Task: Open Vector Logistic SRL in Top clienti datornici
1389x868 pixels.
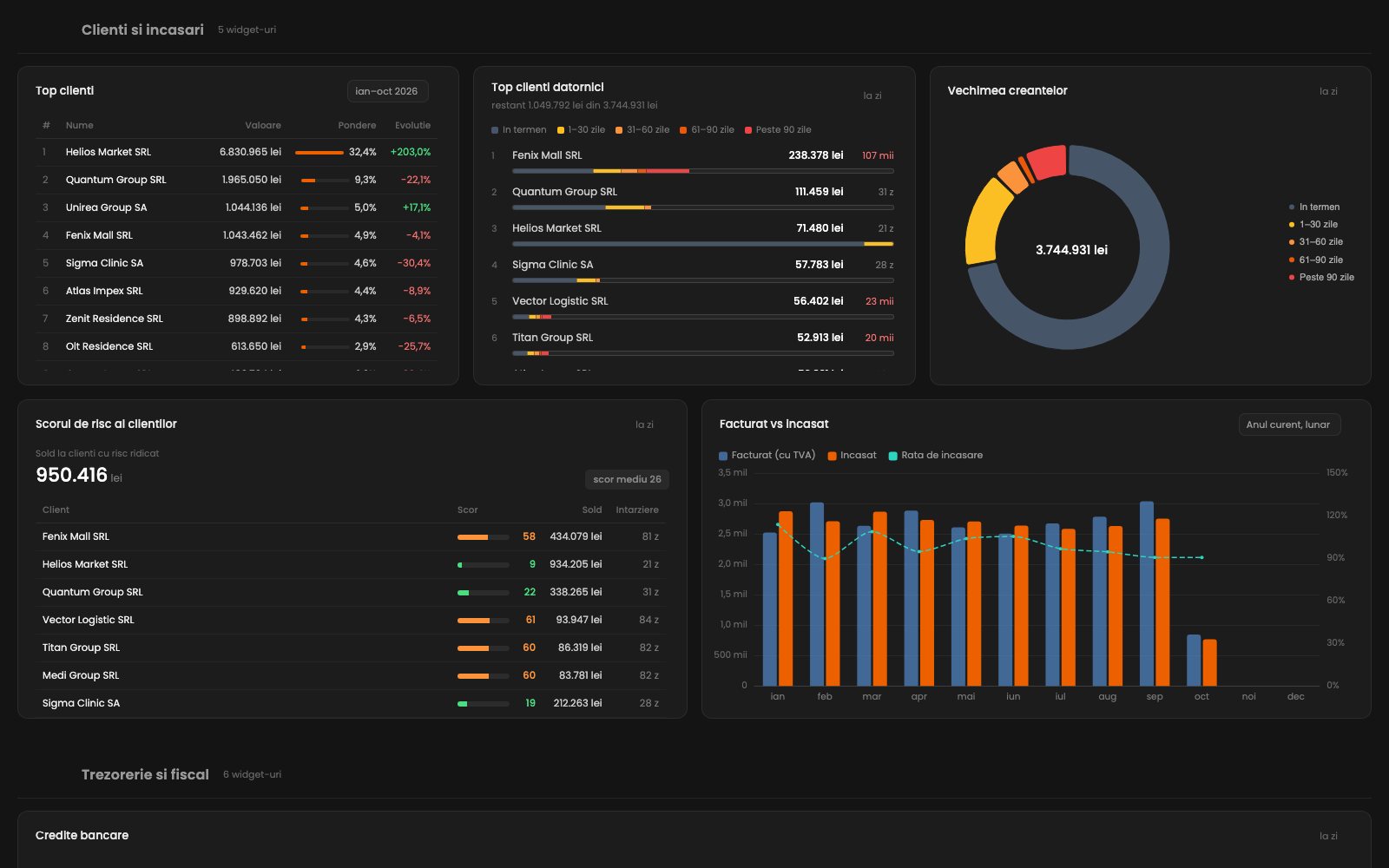Action: 692,308
